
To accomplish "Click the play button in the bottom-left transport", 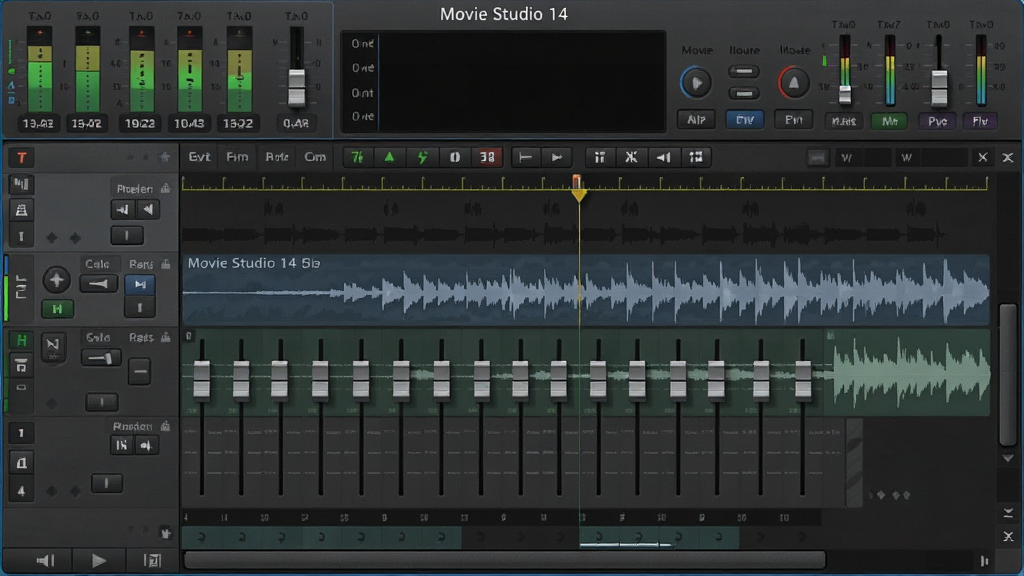I will [99, 560].
